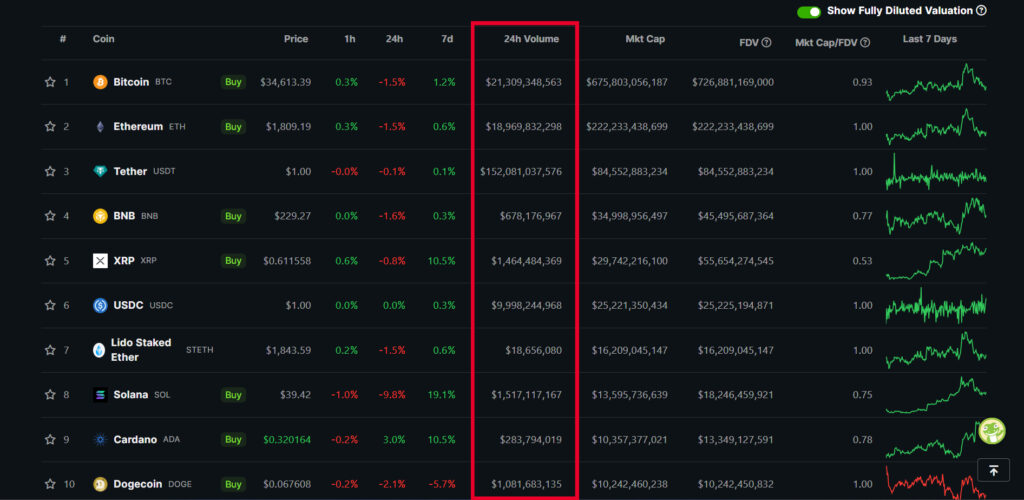1024x500 pixels.
Task: Open the Ethereum coin page link
Action: coord(138,127)
